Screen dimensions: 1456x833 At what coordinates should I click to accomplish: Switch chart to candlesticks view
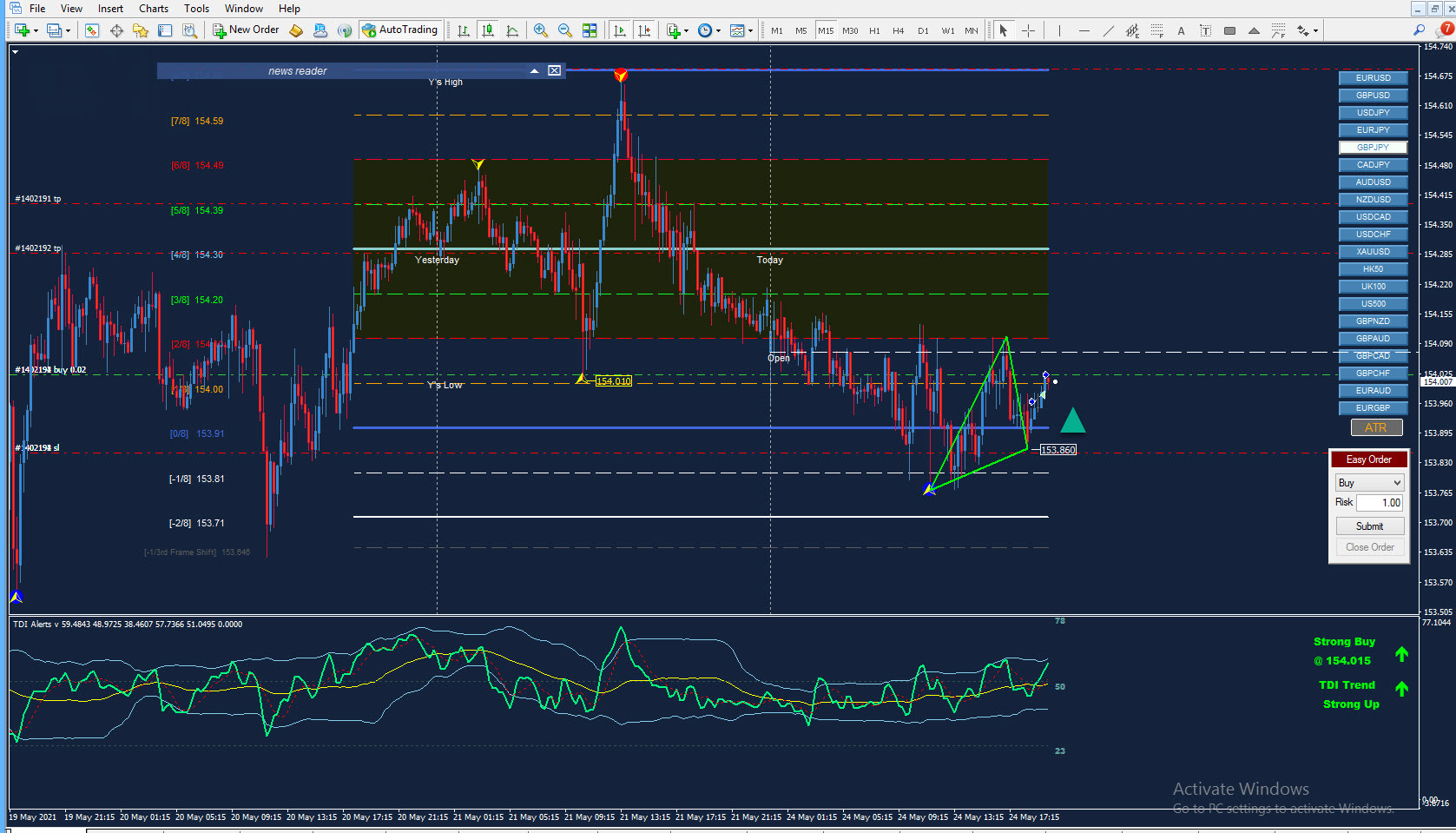point(488,30)
